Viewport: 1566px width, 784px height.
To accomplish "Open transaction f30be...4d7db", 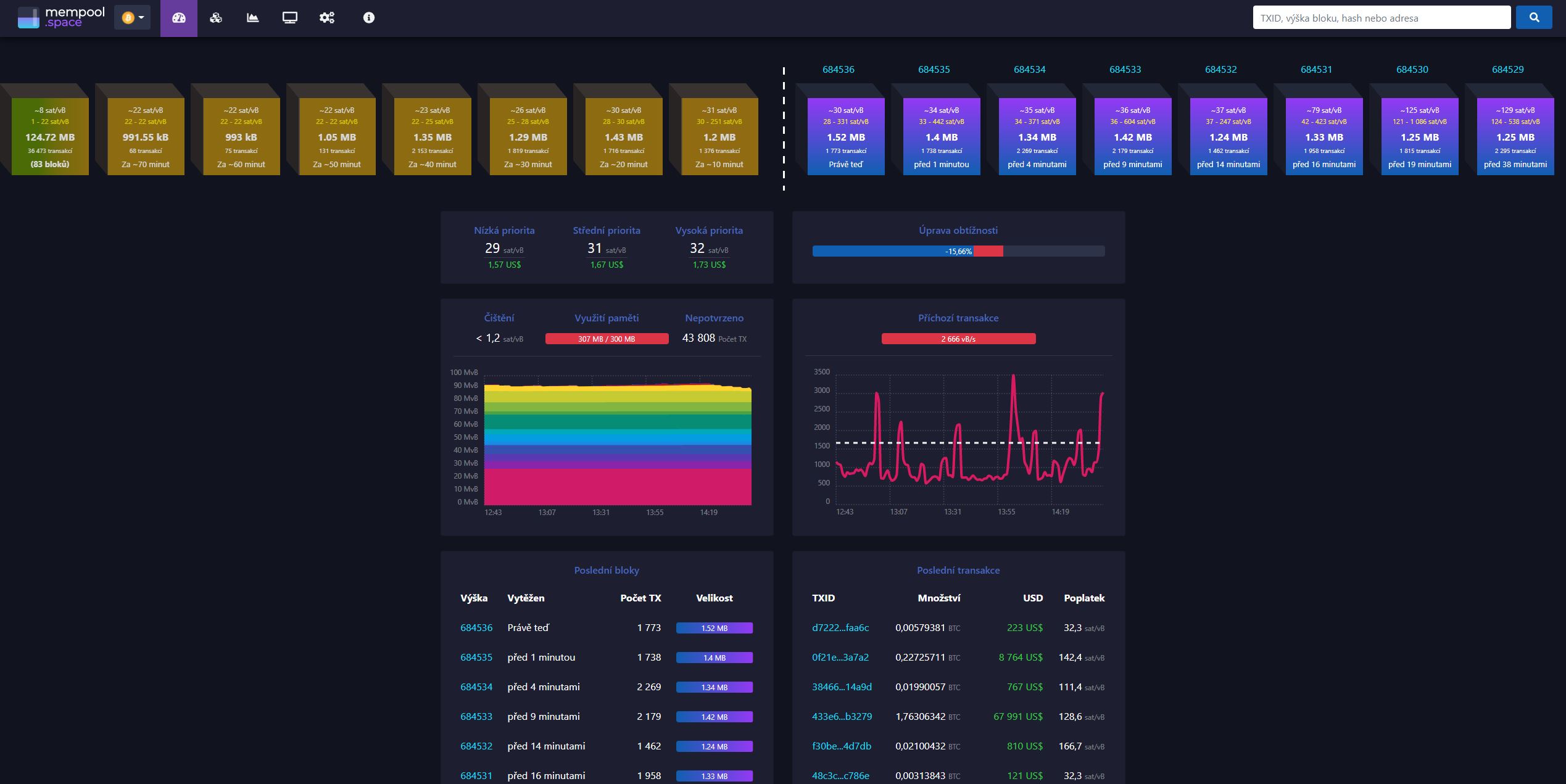I will pos(842,746).
